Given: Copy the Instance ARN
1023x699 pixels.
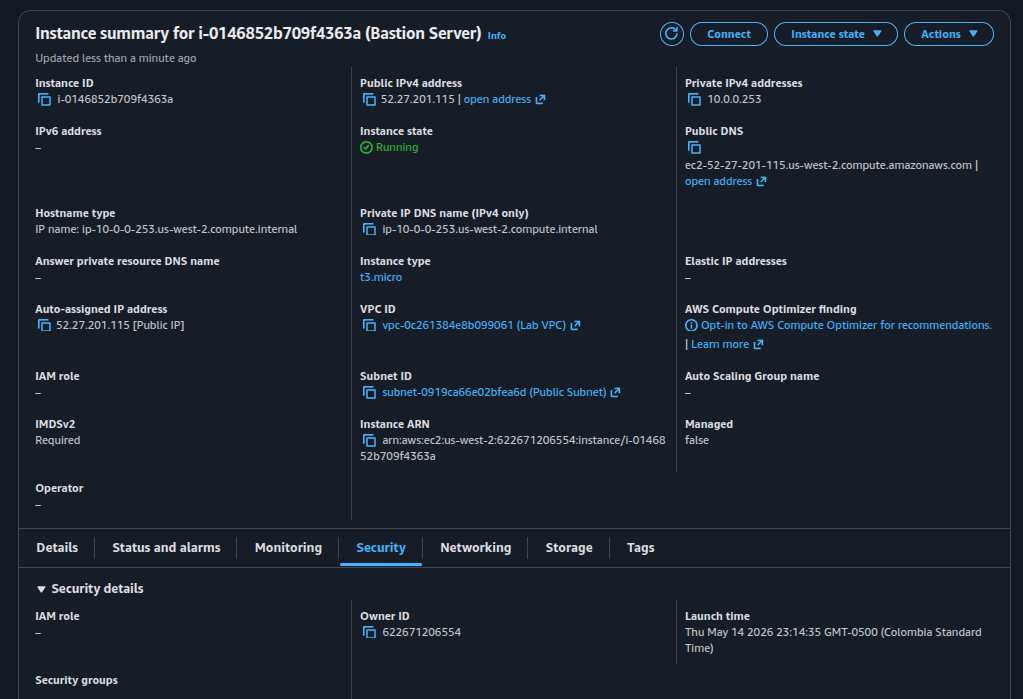Looking at the screenshot, I should [369, 441].
